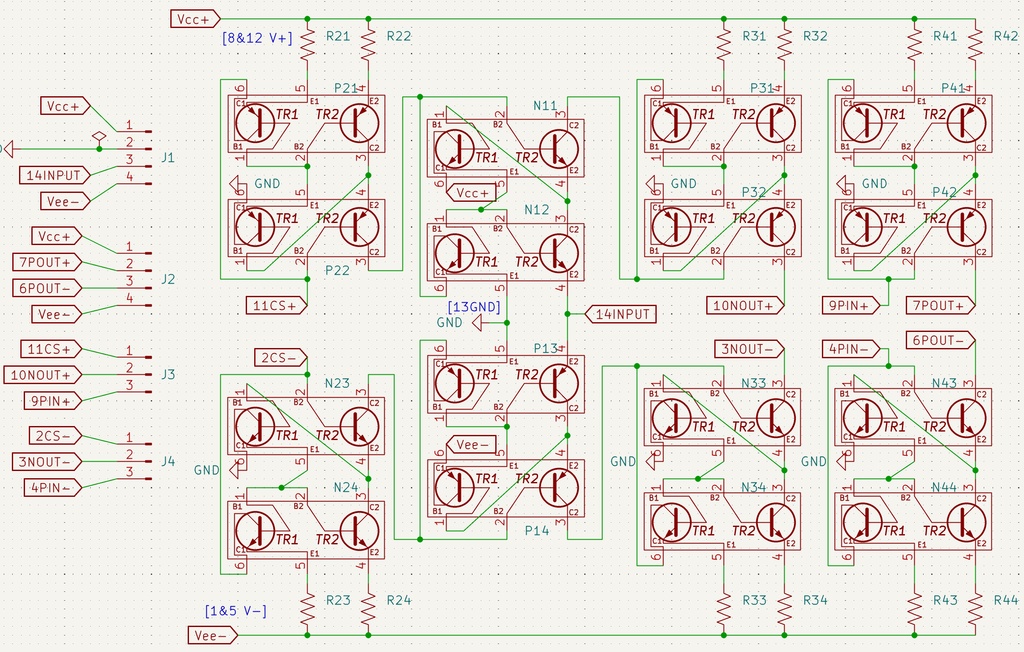Viewport: 1024px width, 652px height.
Task: Select the 6POUT- label wired to J2
Action: coord(47,288)
